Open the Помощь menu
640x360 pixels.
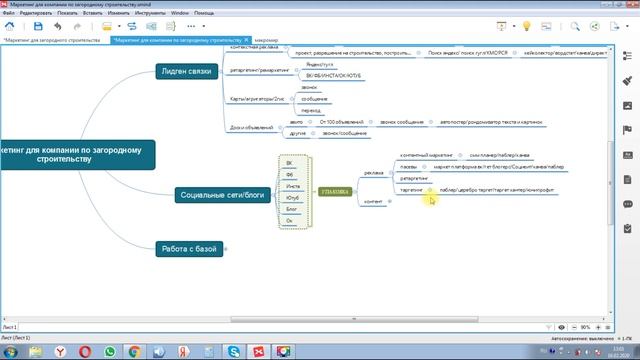point(204,13)
